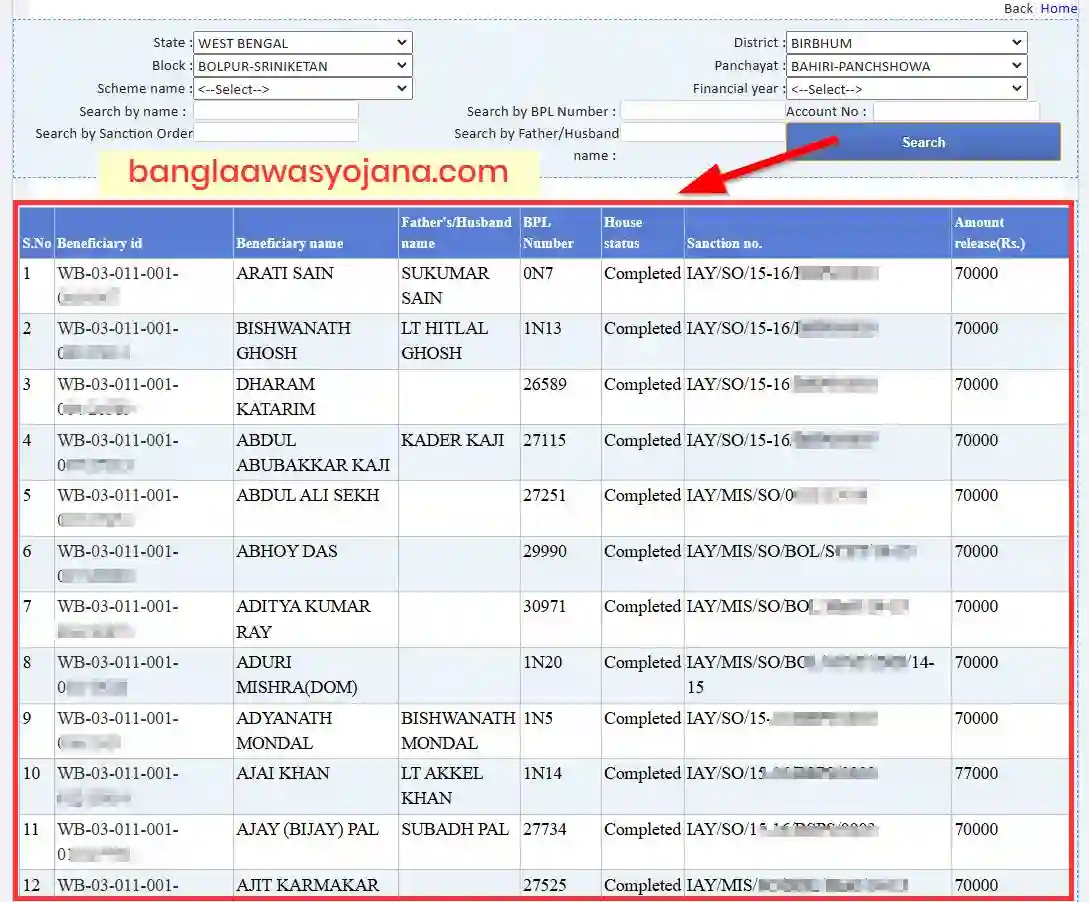
Task: Select beneficiary name BISHWANATH GHOSH
Action: pos(293,340)
